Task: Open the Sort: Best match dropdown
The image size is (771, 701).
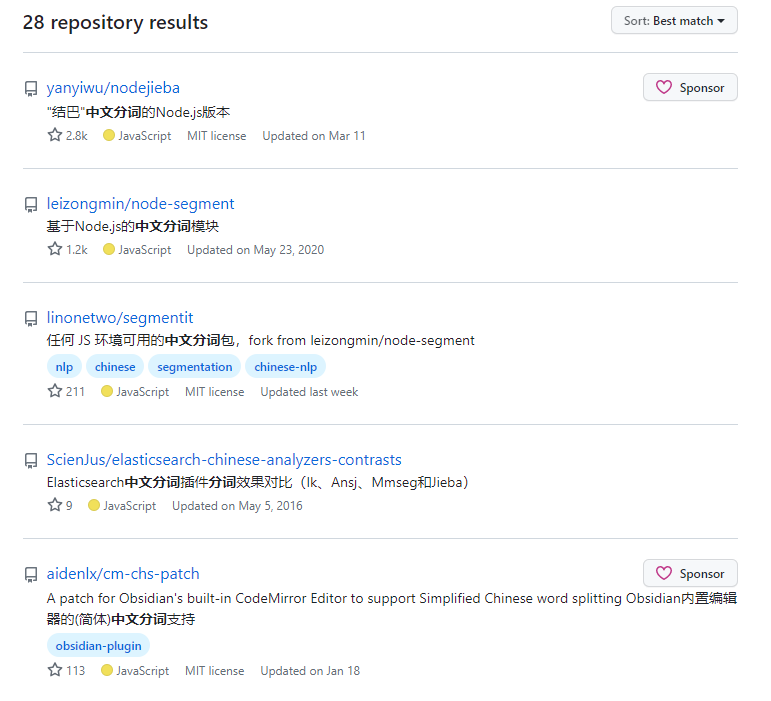Action: 674,21
